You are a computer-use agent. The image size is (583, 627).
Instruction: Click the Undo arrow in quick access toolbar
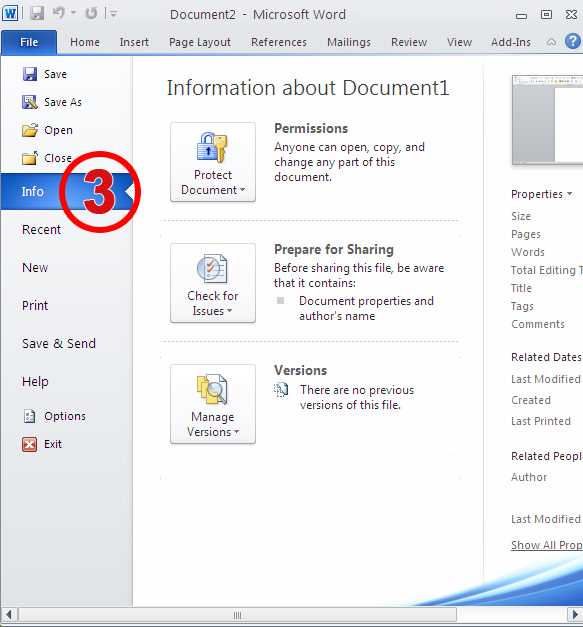tap(59, 14)
